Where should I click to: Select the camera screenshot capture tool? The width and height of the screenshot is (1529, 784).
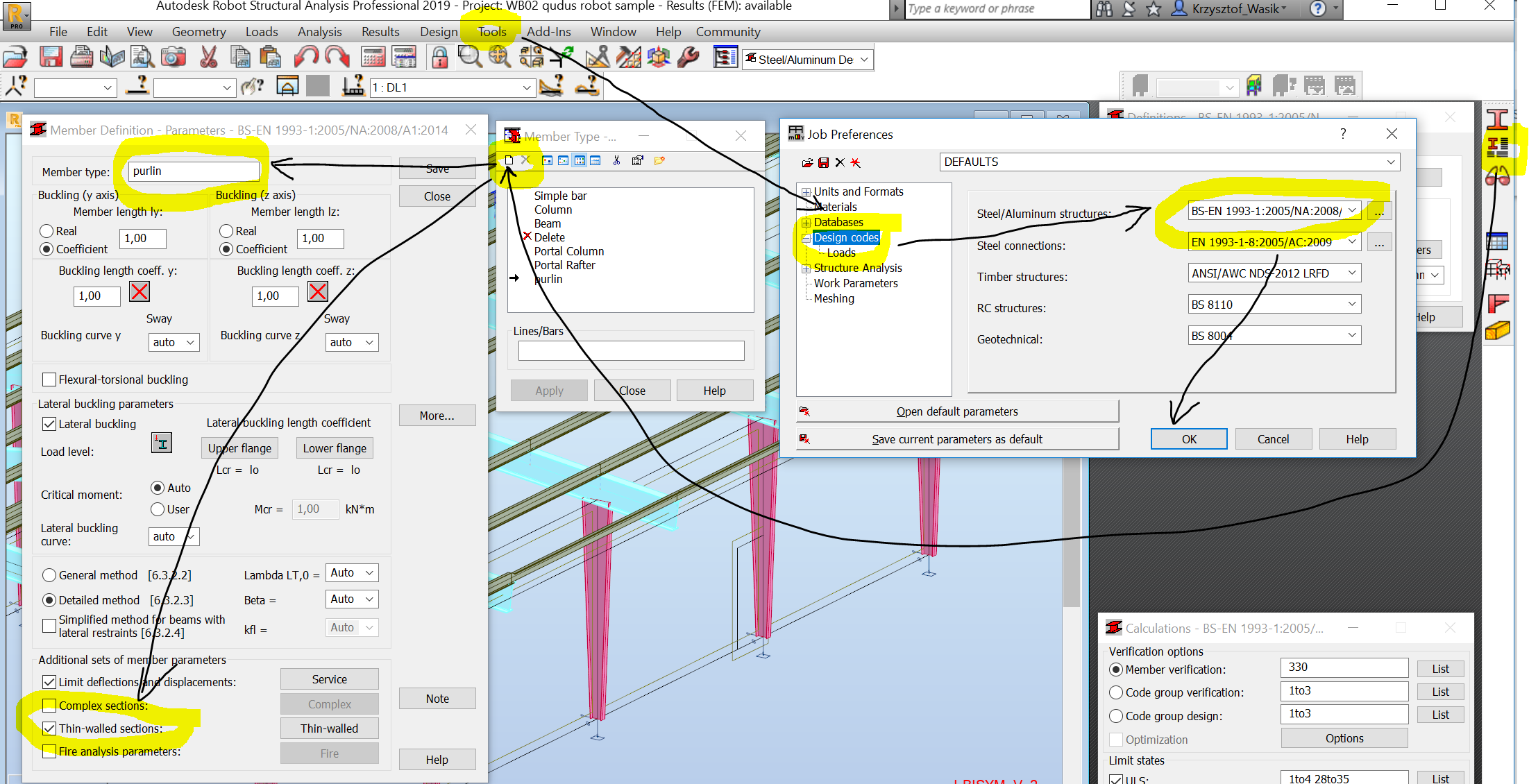[x=173, y=57]
